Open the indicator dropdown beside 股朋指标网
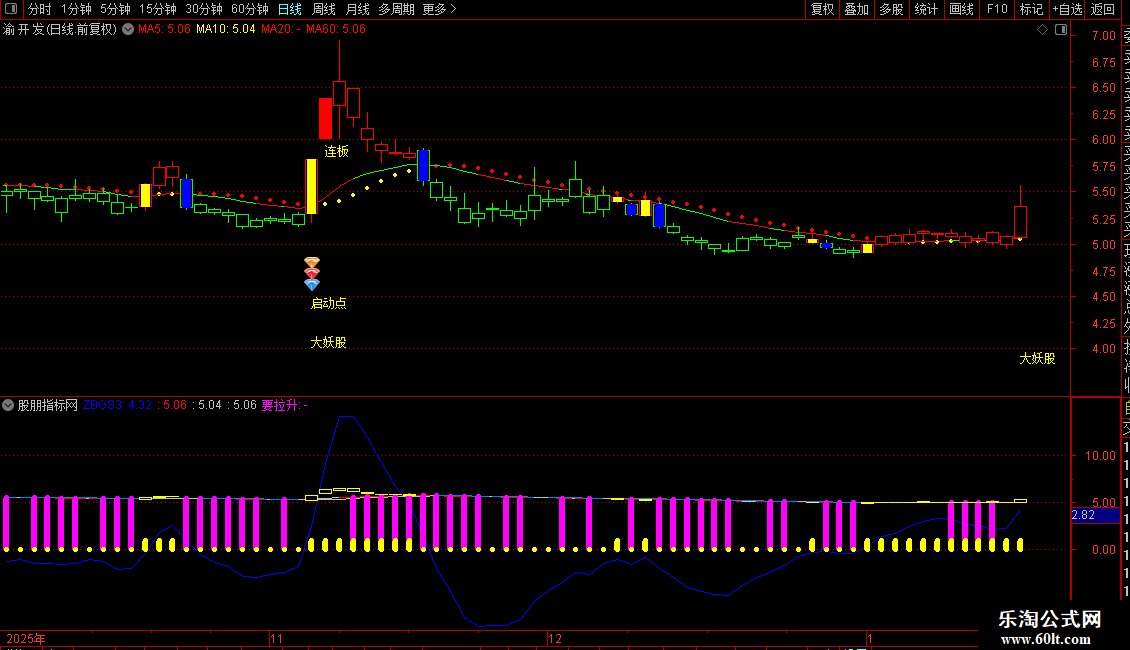Viewport: 1130px width, 650px height. coord(8,405)
